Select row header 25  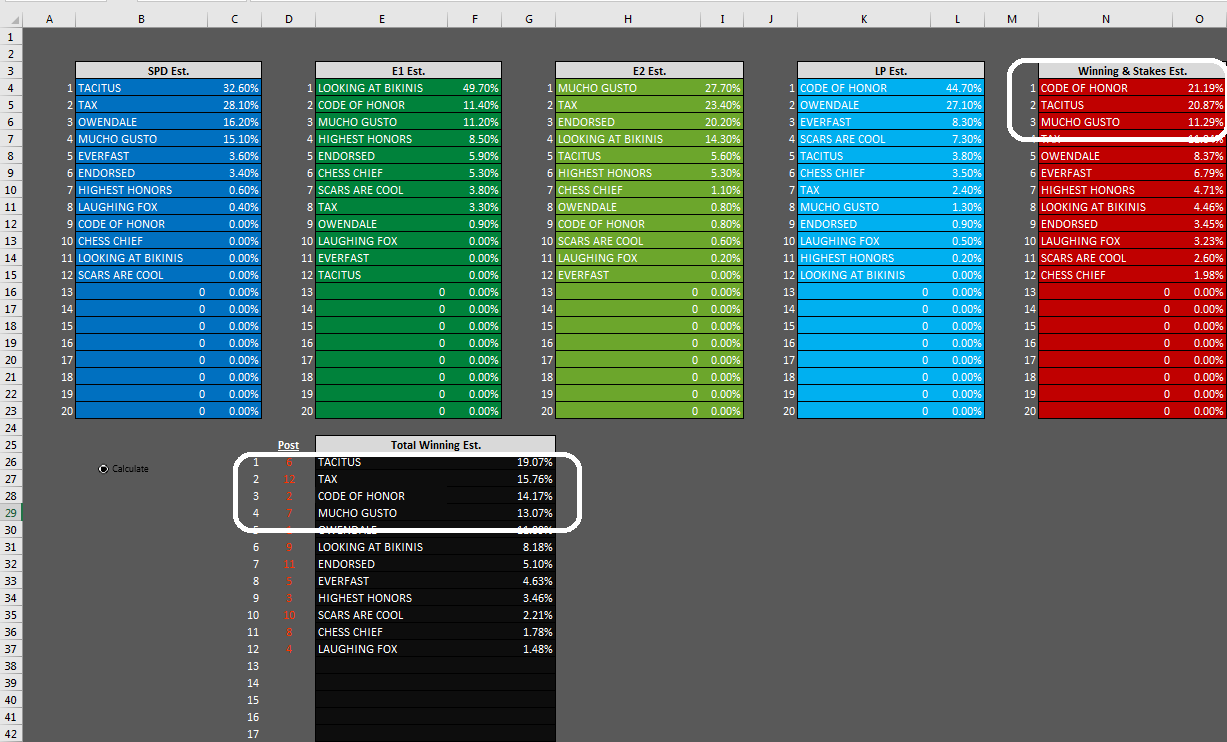pos(10,445)
